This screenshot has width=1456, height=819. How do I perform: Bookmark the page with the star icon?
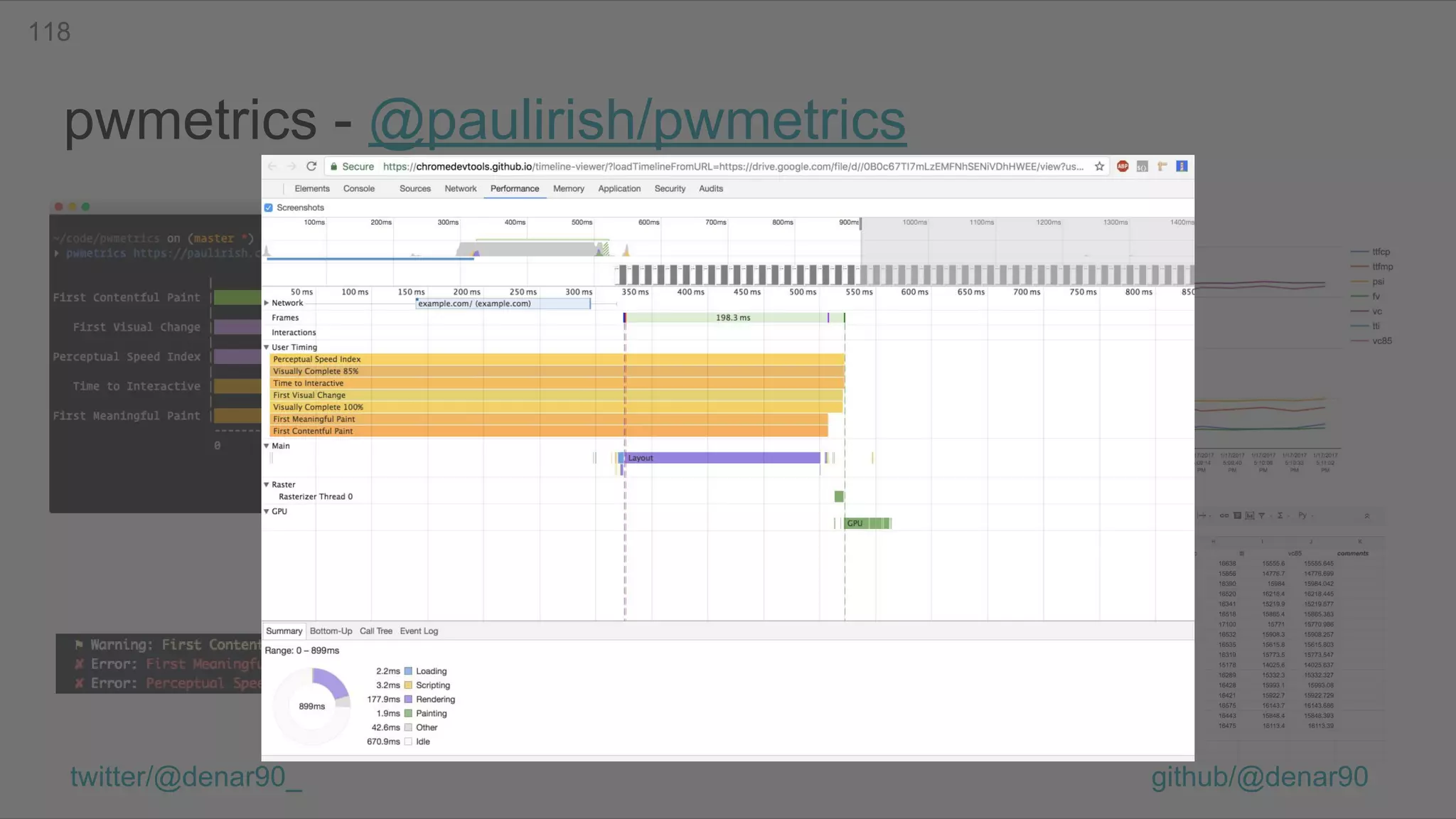[x=1099, y=166]
